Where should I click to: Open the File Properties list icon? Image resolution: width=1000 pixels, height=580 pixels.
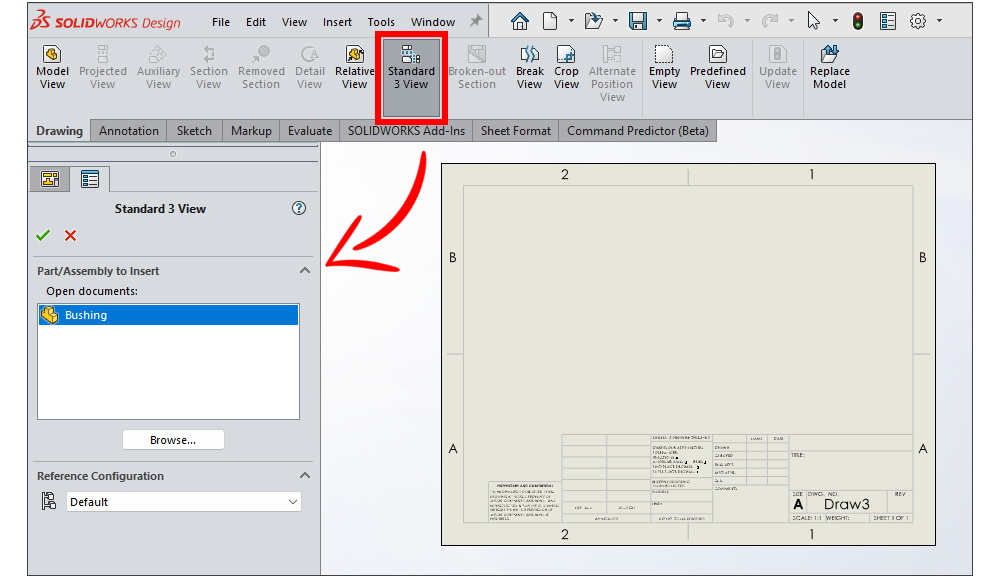click(888, 21)
